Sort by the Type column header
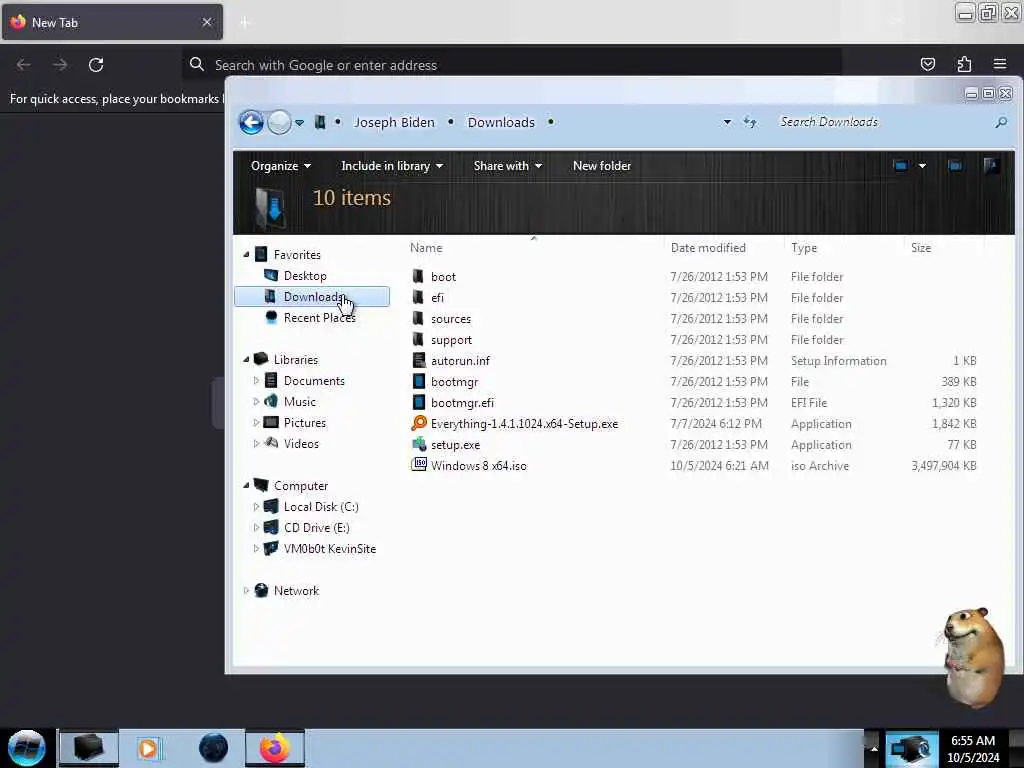 pyautogui.click(x=803, y=248)
